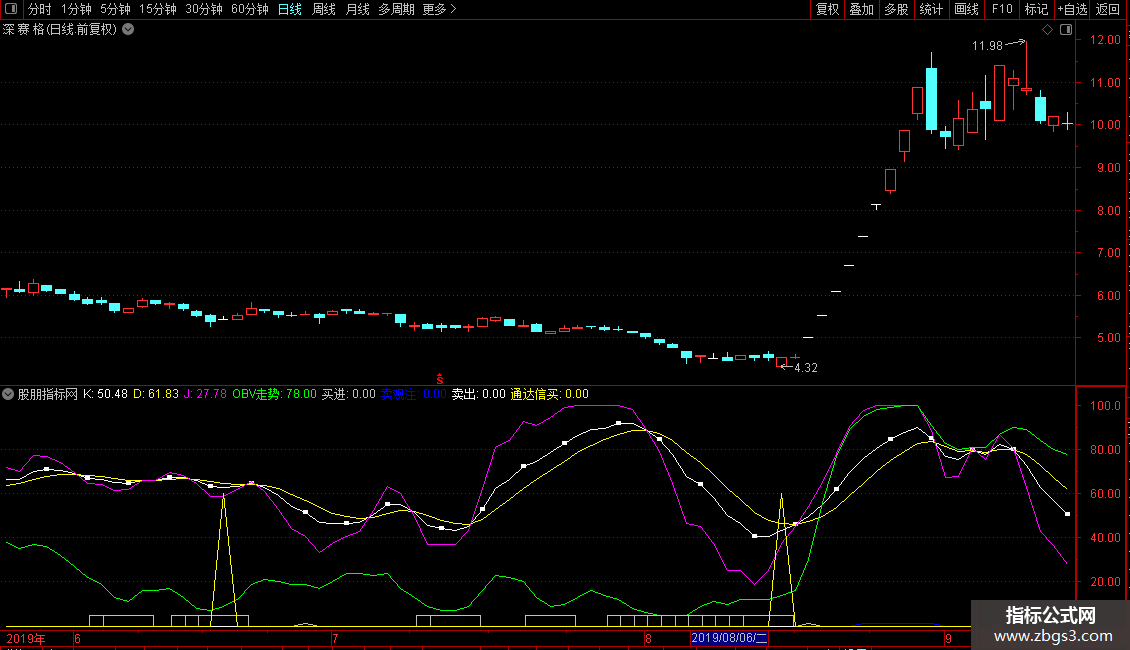The image size is (1130, 650).
Task: Click the 4.32 low price label
Action: pos(806,368)
